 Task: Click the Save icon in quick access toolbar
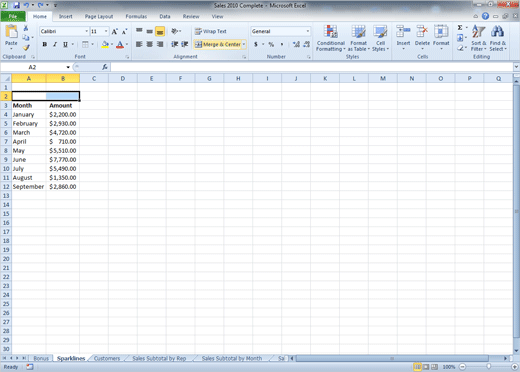pyautogui.click(x=16, y=5)
